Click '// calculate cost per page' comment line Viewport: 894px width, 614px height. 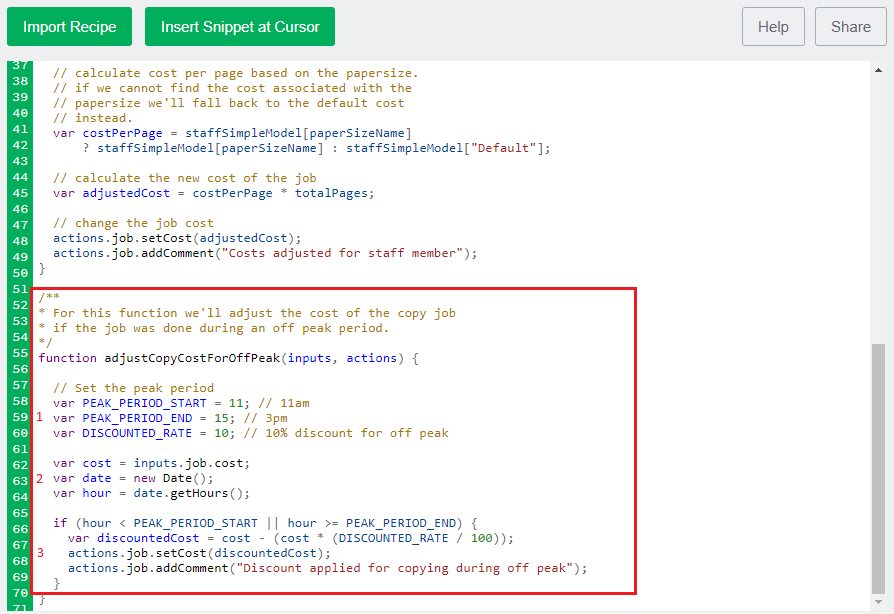pyautogui.click(x=235, y=73)
